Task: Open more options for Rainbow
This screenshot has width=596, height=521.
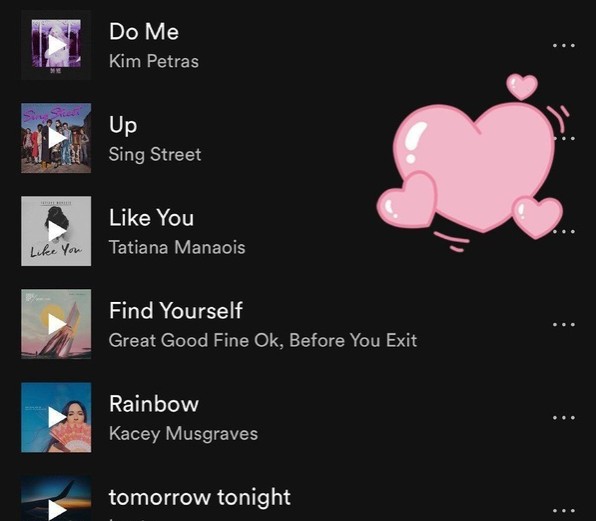Action: pyautogui.click(x=564, y=418)
